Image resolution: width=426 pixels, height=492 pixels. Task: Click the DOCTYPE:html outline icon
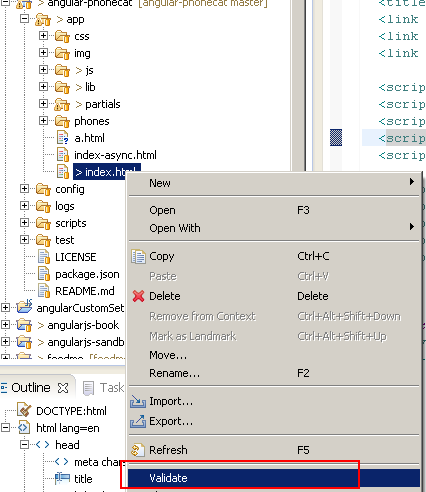[24, 410]
